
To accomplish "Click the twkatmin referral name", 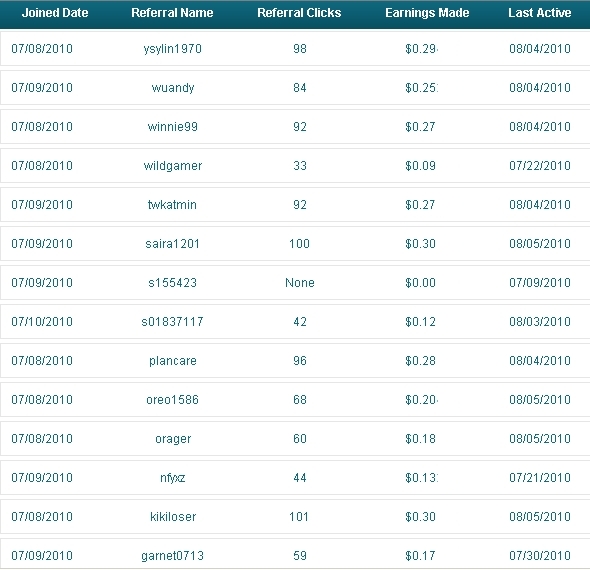I will click(x=172, y=205).
